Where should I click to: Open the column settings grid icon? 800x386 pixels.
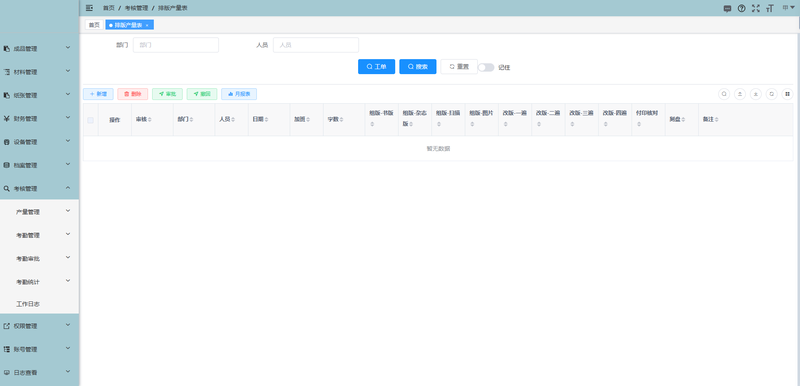click(787, 94)
